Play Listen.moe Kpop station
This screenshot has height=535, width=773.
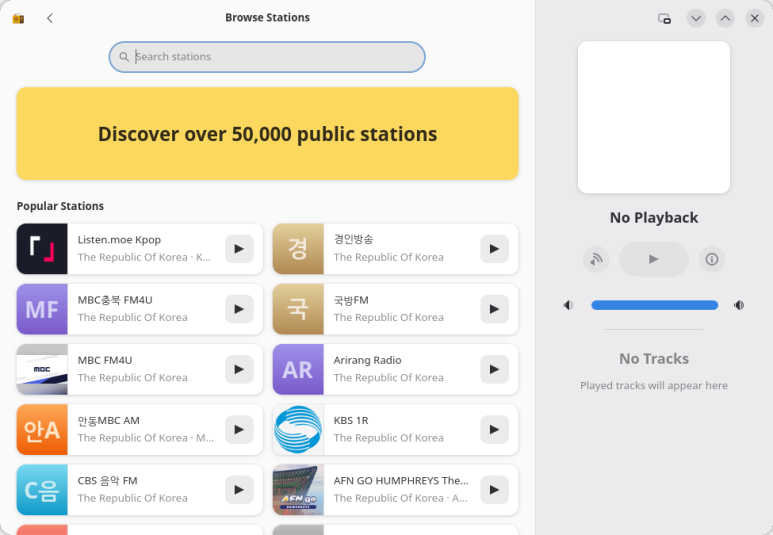[x=239, y=249]
